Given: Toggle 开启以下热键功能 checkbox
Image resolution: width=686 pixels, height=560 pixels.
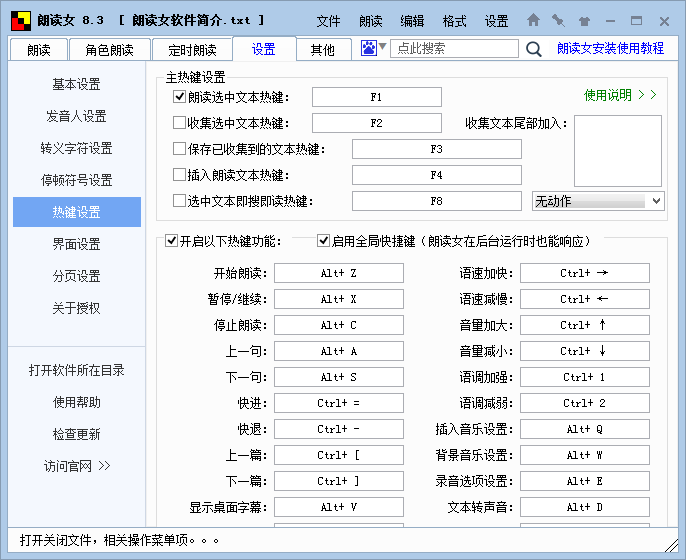Looking at the screenshot, I should tap(171, 241).
